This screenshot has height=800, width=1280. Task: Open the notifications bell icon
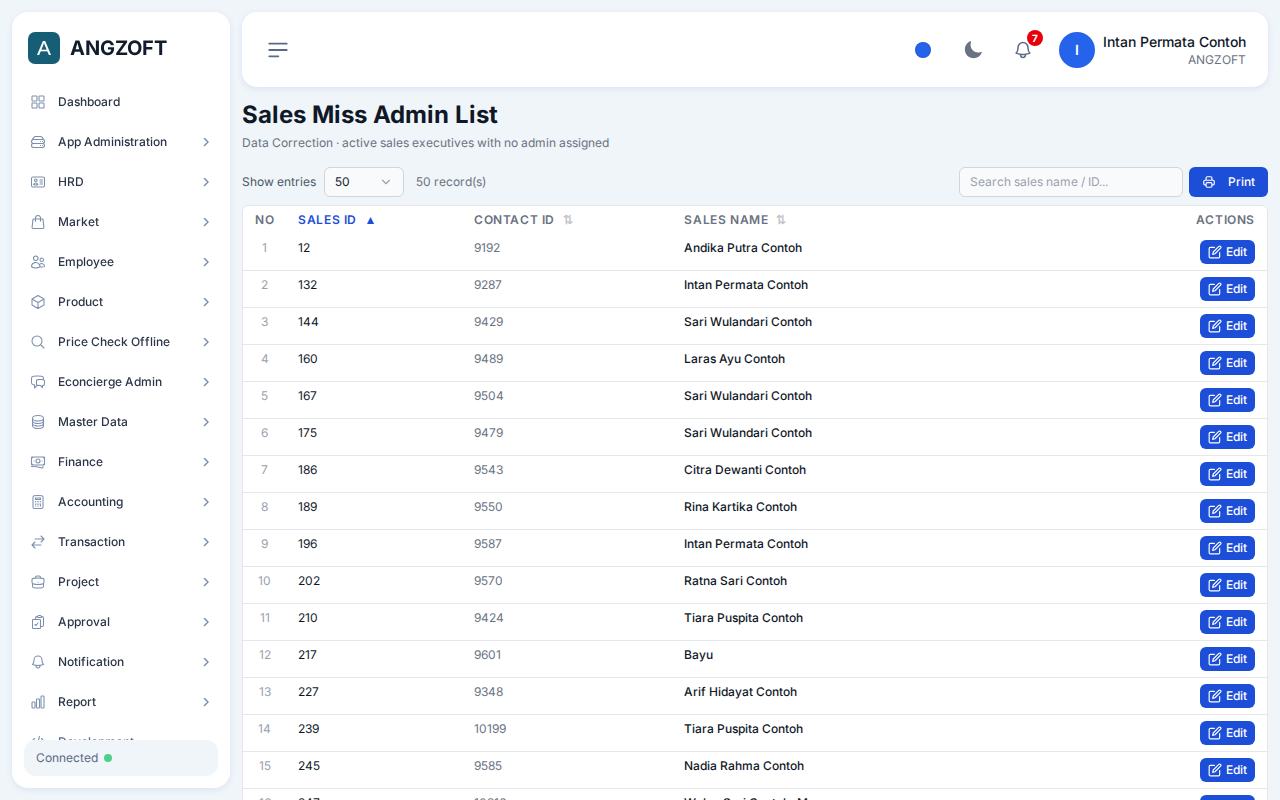click(1023, 50)
